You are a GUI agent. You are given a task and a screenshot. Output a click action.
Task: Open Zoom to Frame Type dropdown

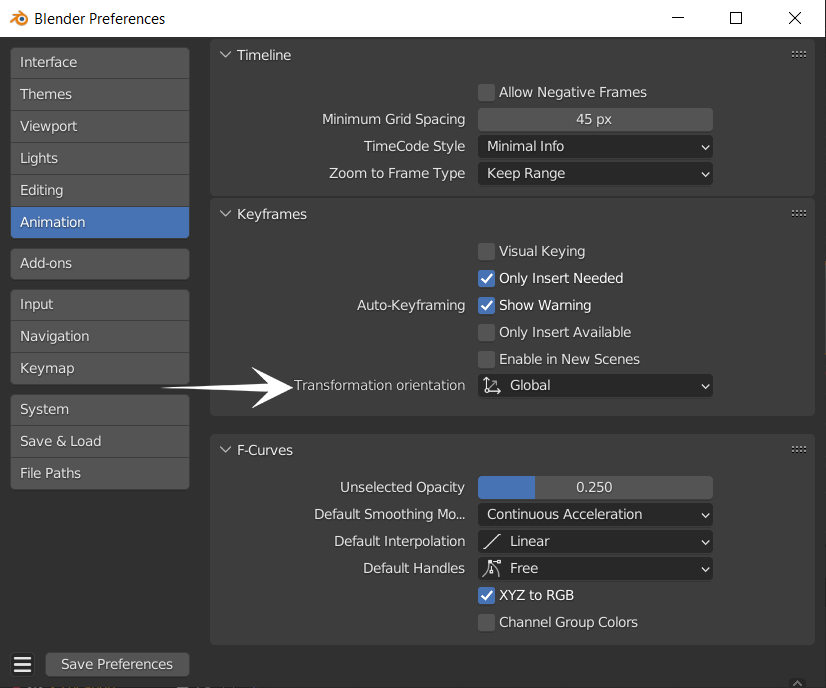click(x=595, y=173)
